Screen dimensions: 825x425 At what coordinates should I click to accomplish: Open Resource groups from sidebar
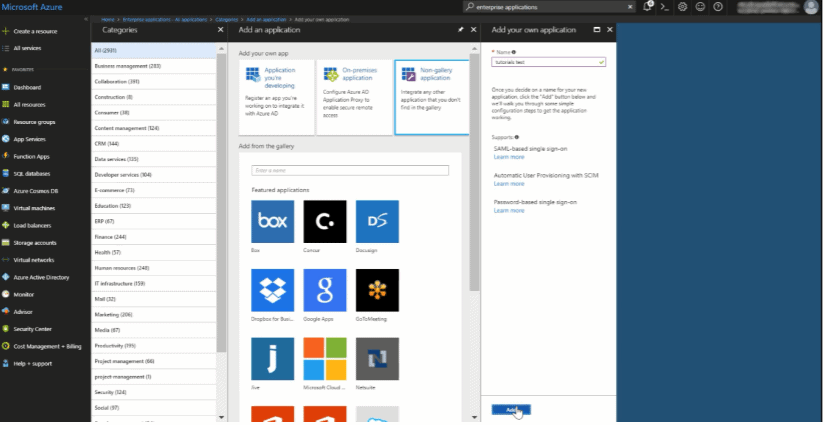(34, 122)
